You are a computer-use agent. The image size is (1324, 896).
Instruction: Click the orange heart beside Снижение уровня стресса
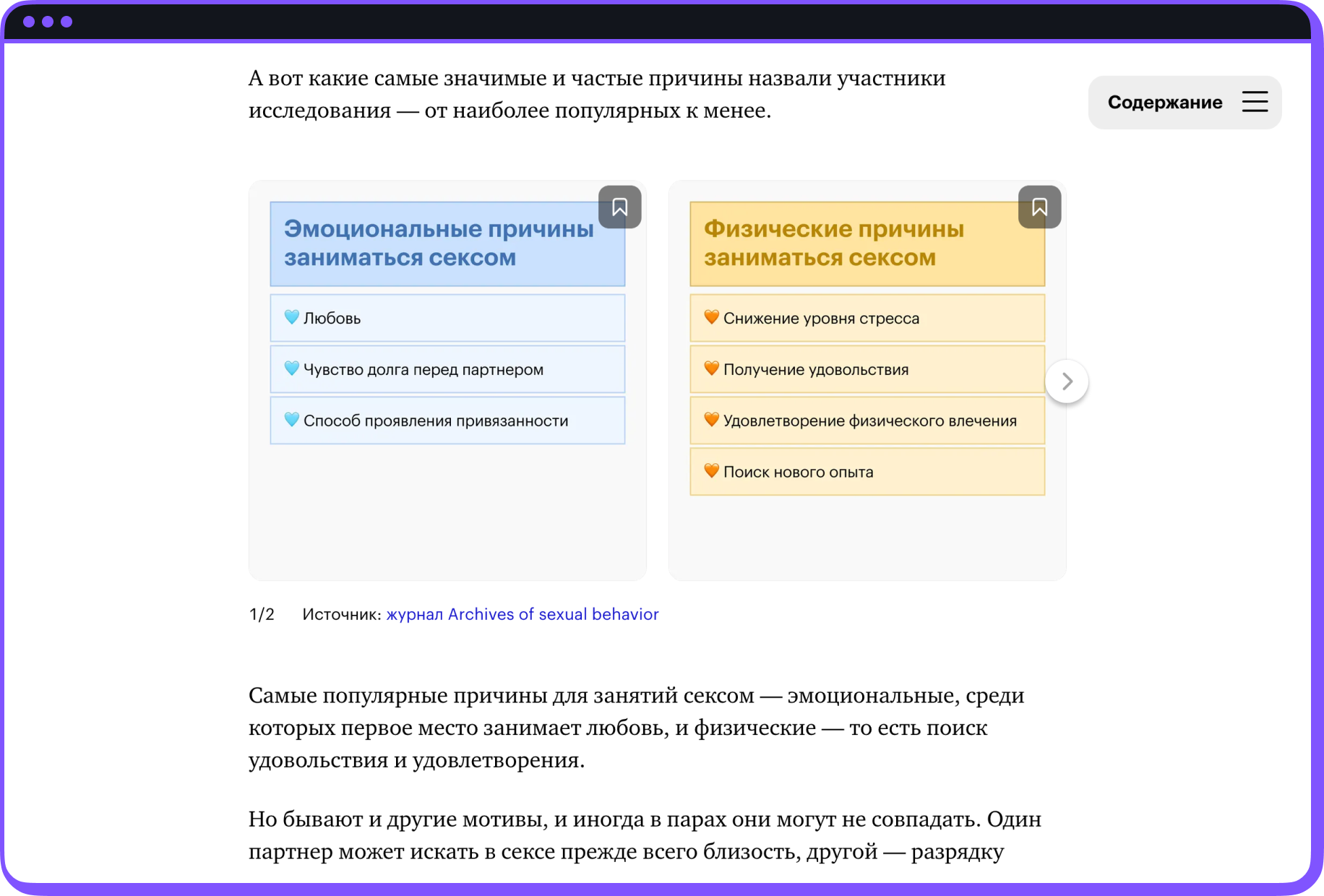711,316
